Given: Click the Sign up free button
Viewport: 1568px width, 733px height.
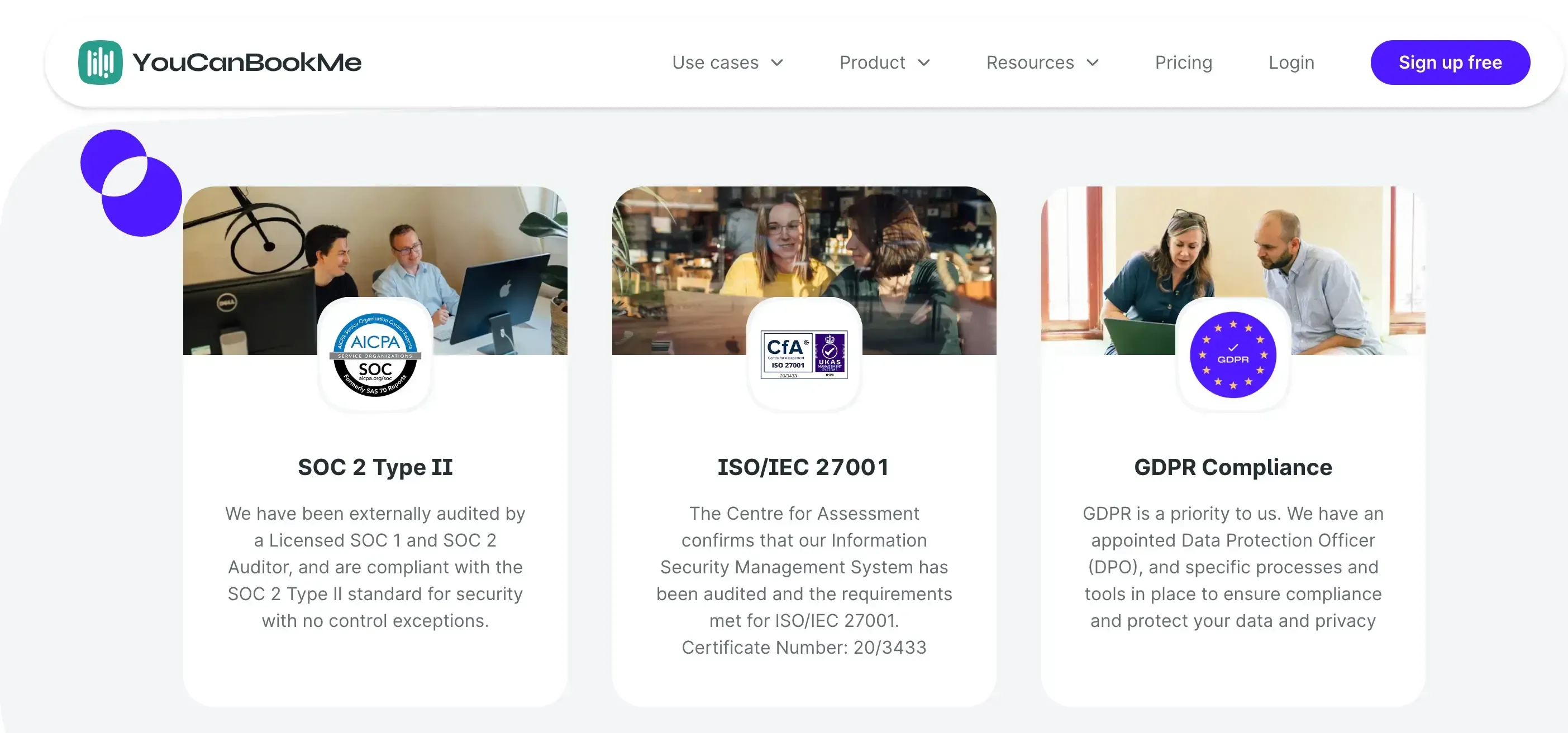Looking at the screenshot, I should pyautogui.click(x=1450, y=62).
